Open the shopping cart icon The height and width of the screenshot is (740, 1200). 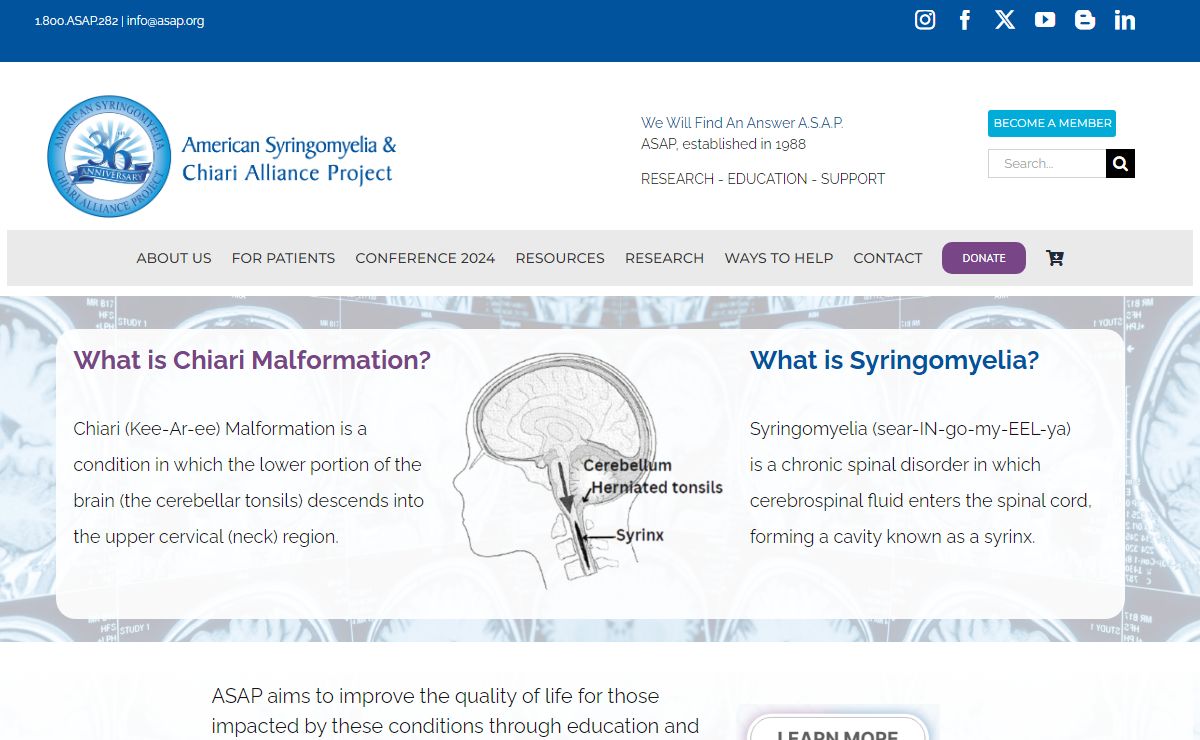[x=1055, y=258]
